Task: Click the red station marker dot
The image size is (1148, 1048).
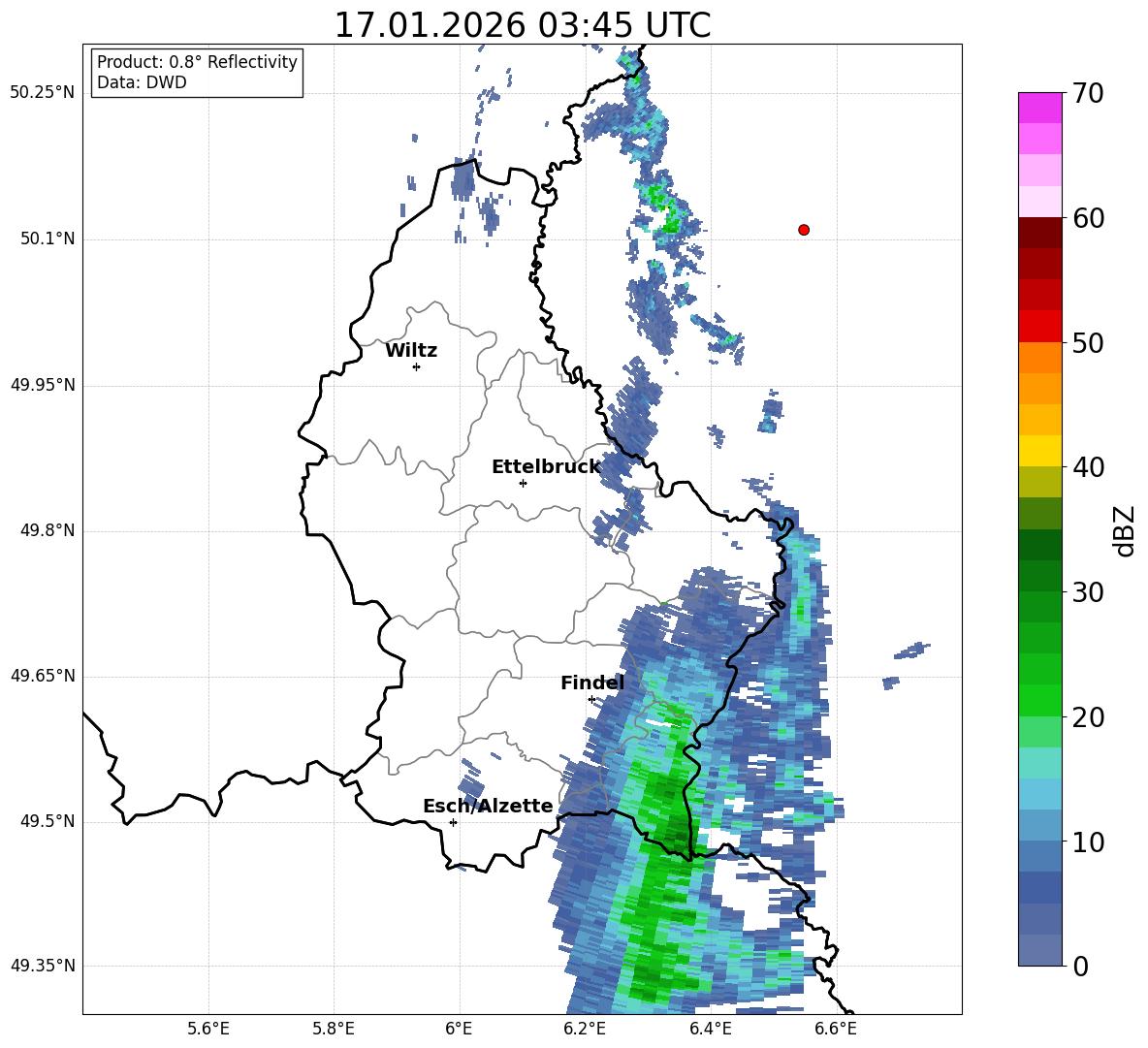Action: point(803,230)
